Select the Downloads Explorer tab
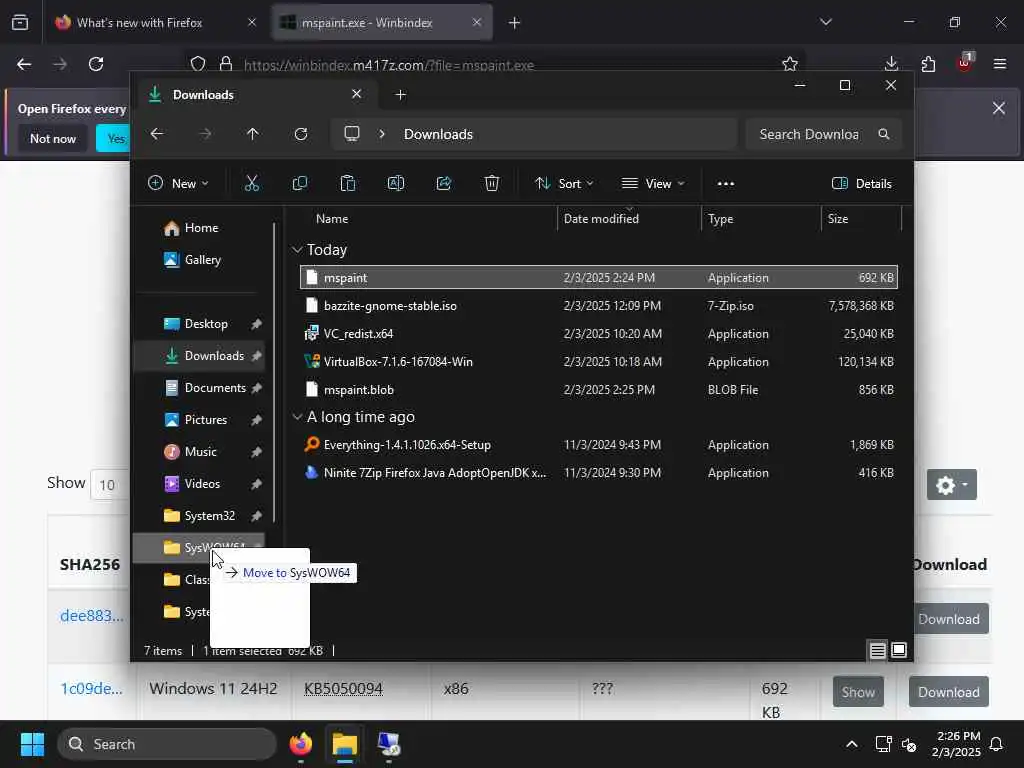Viewport: 1024px width, 768px height. [256, 95]
